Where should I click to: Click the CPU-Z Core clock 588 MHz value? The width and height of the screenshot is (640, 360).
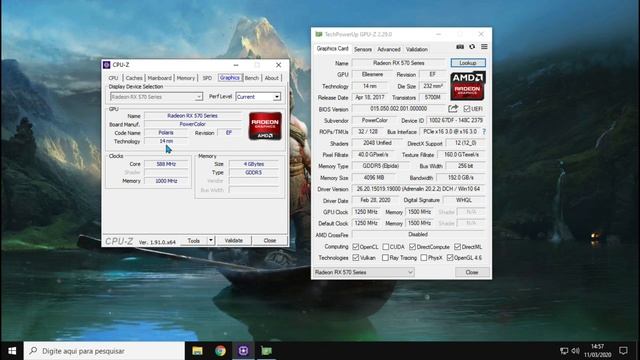pos(166,164)
